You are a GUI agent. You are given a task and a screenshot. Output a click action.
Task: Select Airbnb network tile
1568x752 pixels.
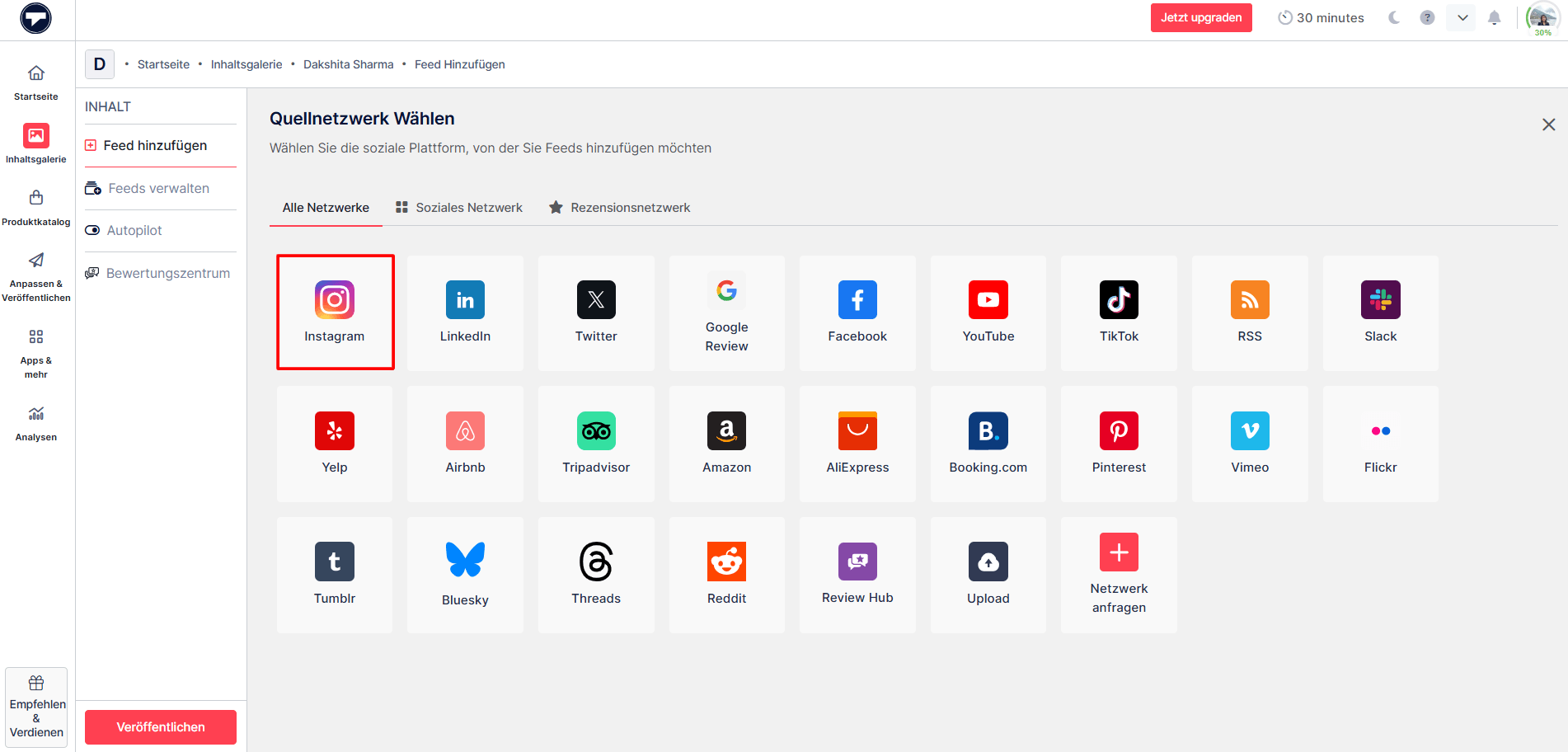(x=465, y=444)
